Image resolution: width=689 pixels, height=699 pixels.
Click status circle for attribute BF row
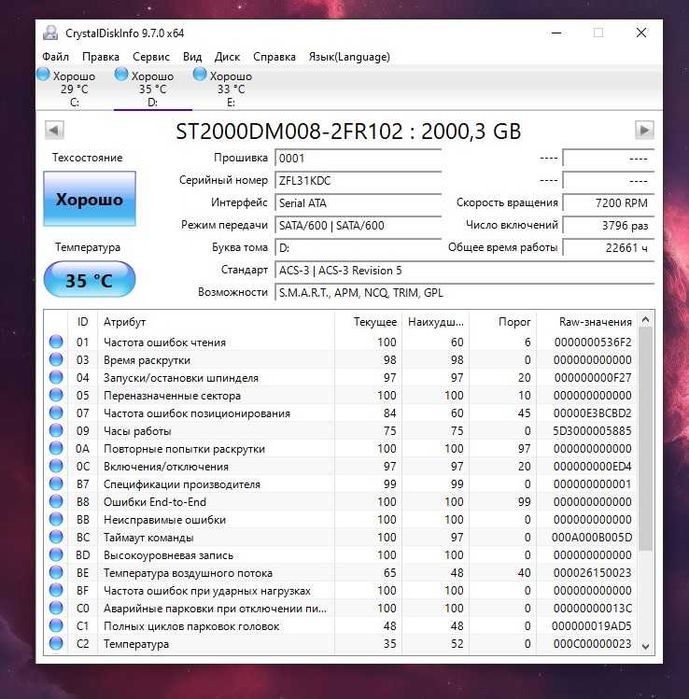(56, 590)
